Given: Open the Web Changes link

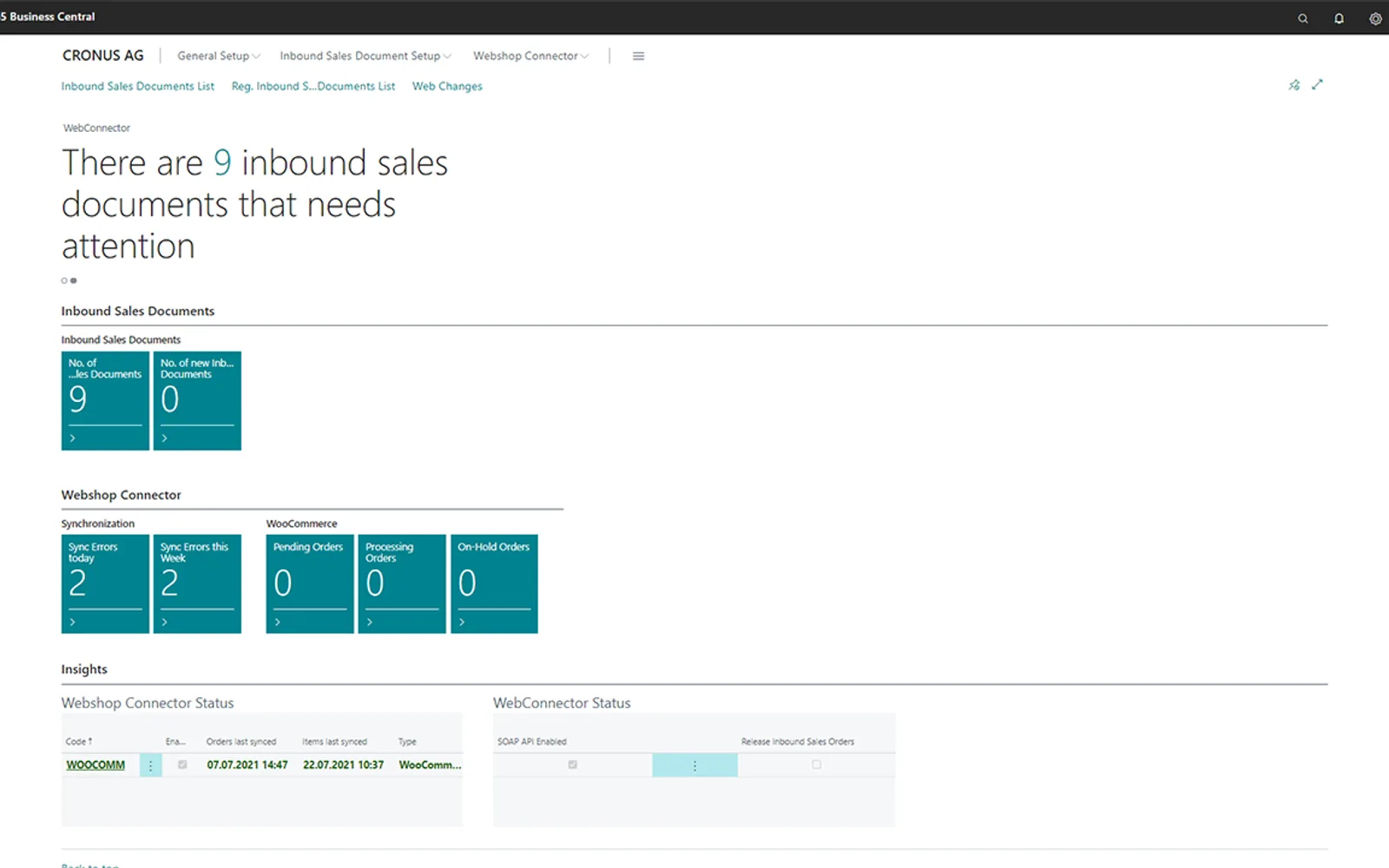Looking at the screenshot, I should pyautogui.click(x=447, y=86).
